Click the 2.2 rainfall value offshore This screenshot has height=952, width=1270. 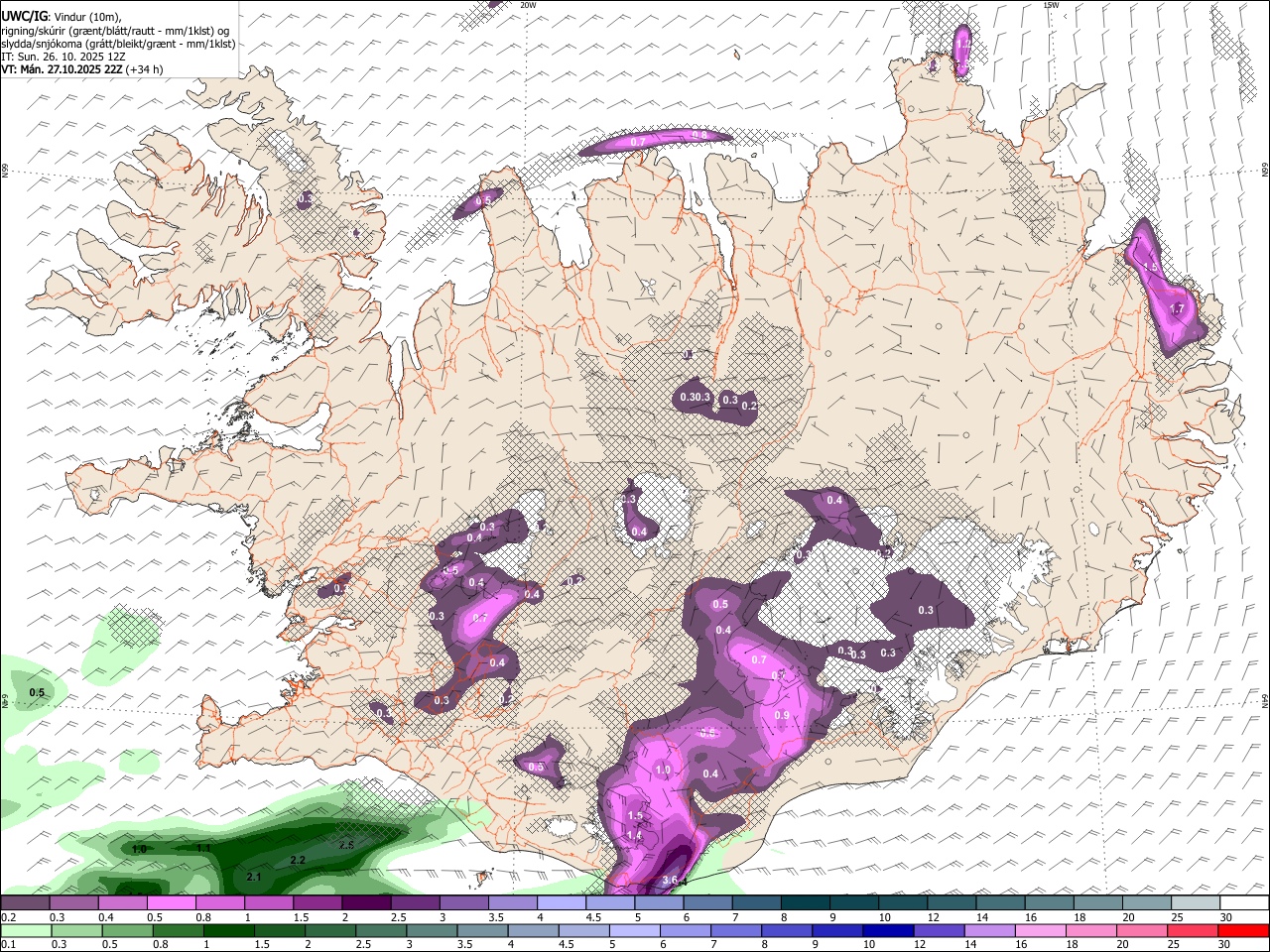(x=297, y=860)
